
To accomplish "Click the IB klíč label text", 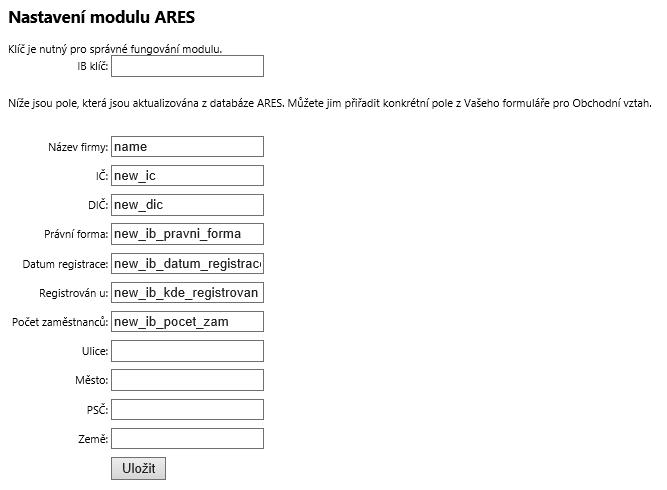I will coord(93,66).
